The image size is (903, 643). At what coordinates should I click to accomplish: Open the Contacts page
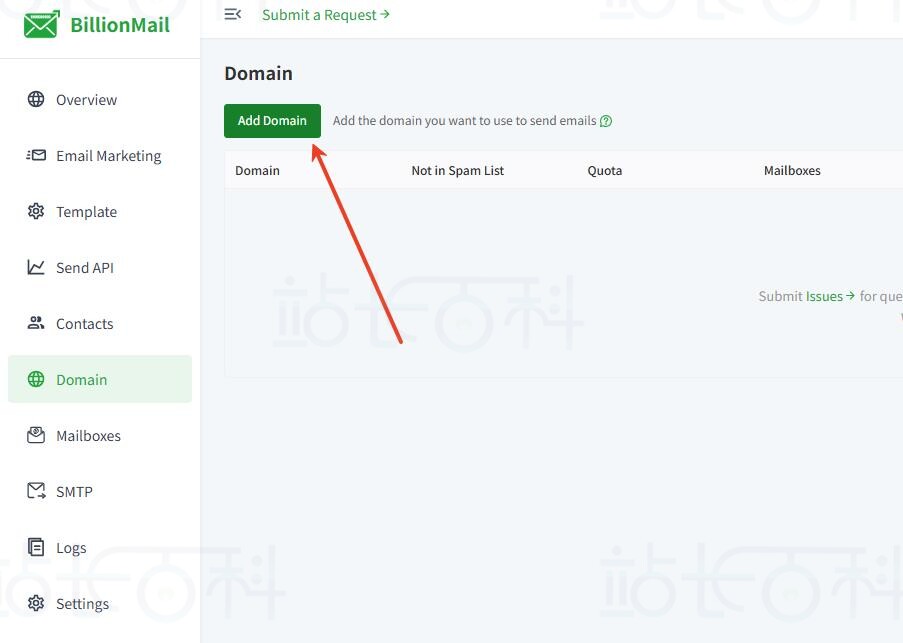pos(100,323)
